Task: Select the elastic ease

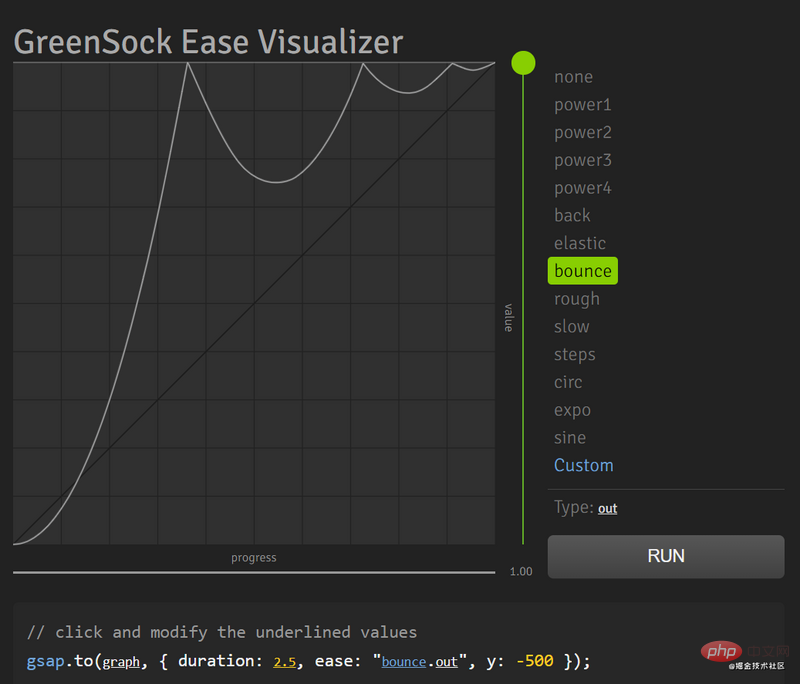Action: (580, 243)
